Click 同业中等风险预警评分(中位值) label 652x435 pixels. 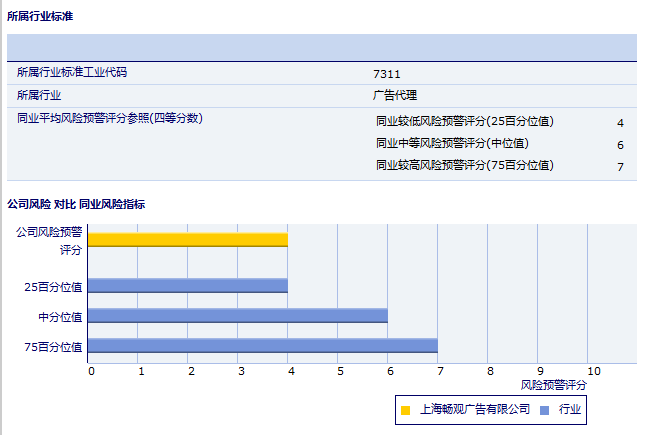point(452,143)
